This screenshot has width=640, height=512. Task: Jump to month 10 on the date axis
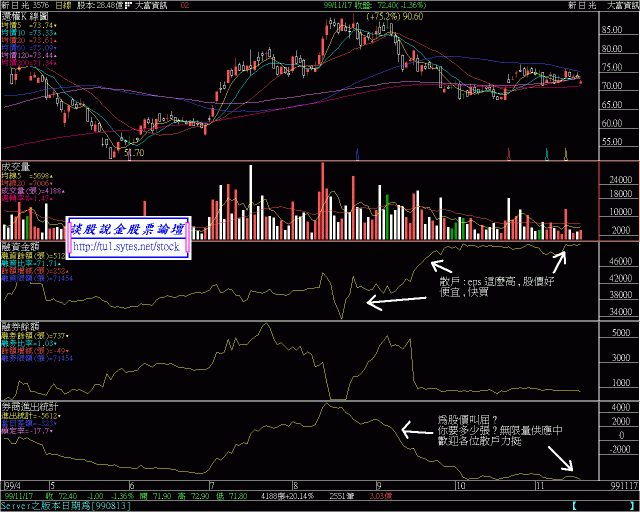click(x=460, y=486)
